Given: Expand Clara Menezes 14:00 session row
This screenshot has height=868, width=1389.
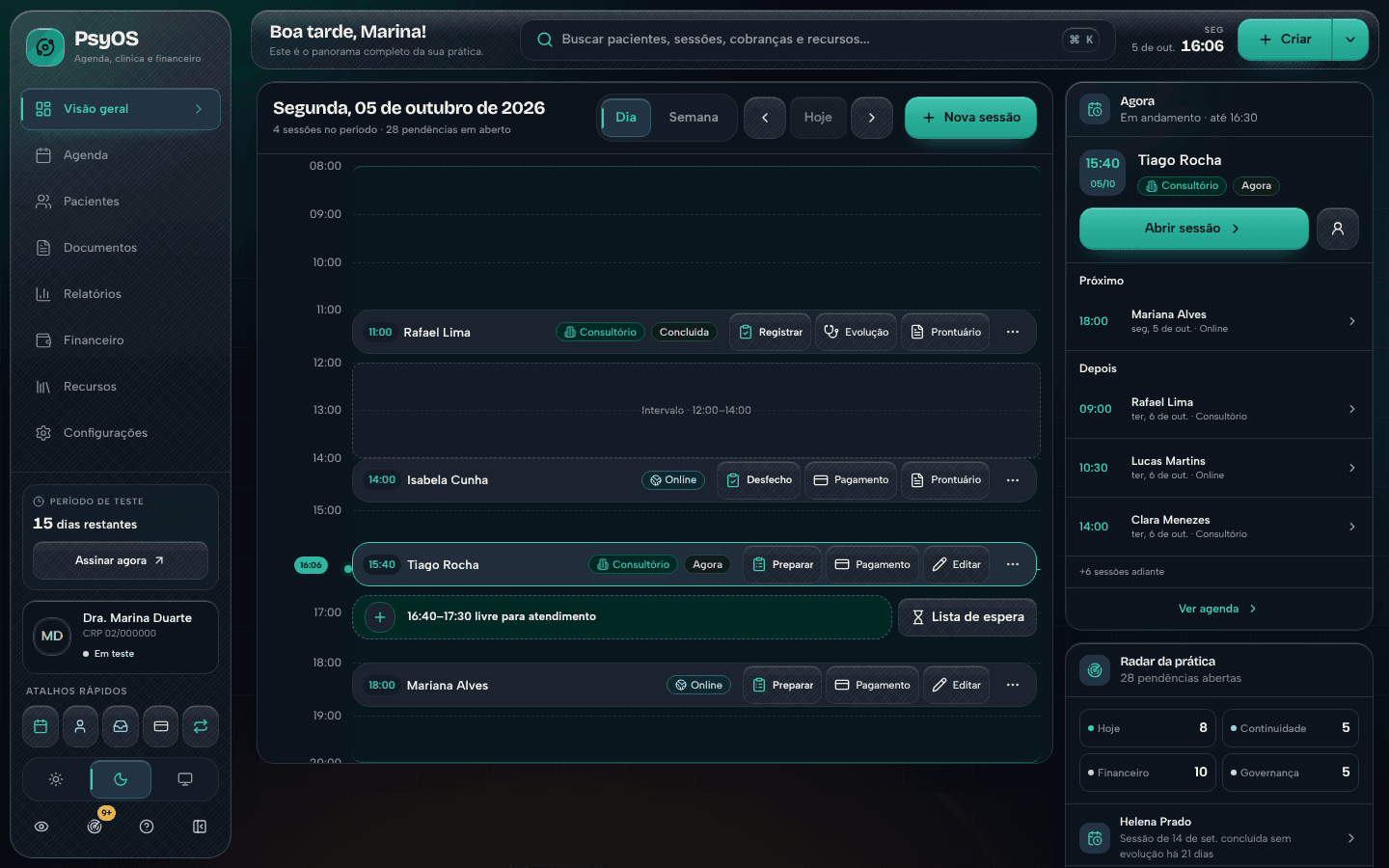Looking at the screenshot, I should (x=1219, y=527).
